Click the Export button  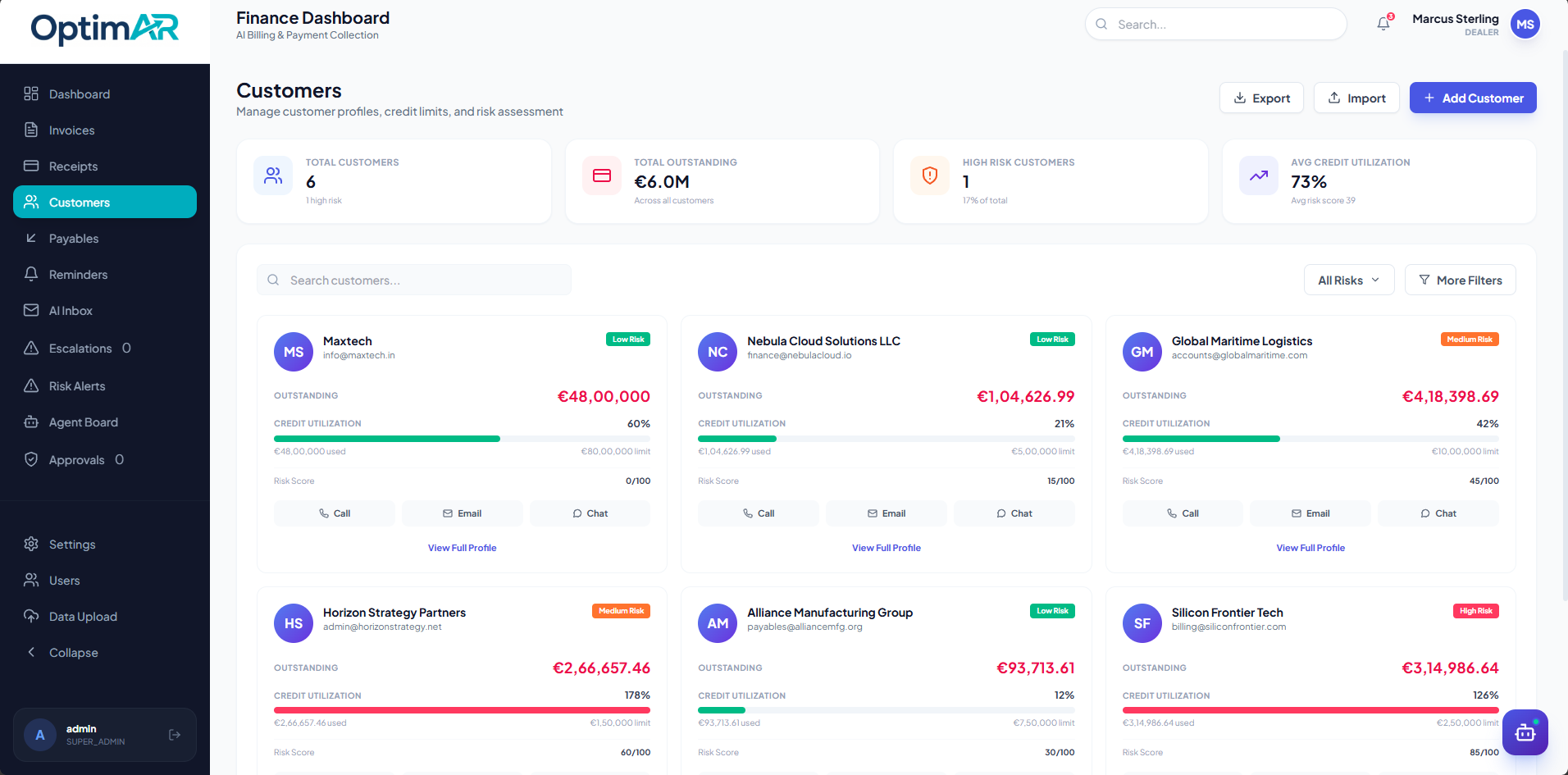point(1261,98)
